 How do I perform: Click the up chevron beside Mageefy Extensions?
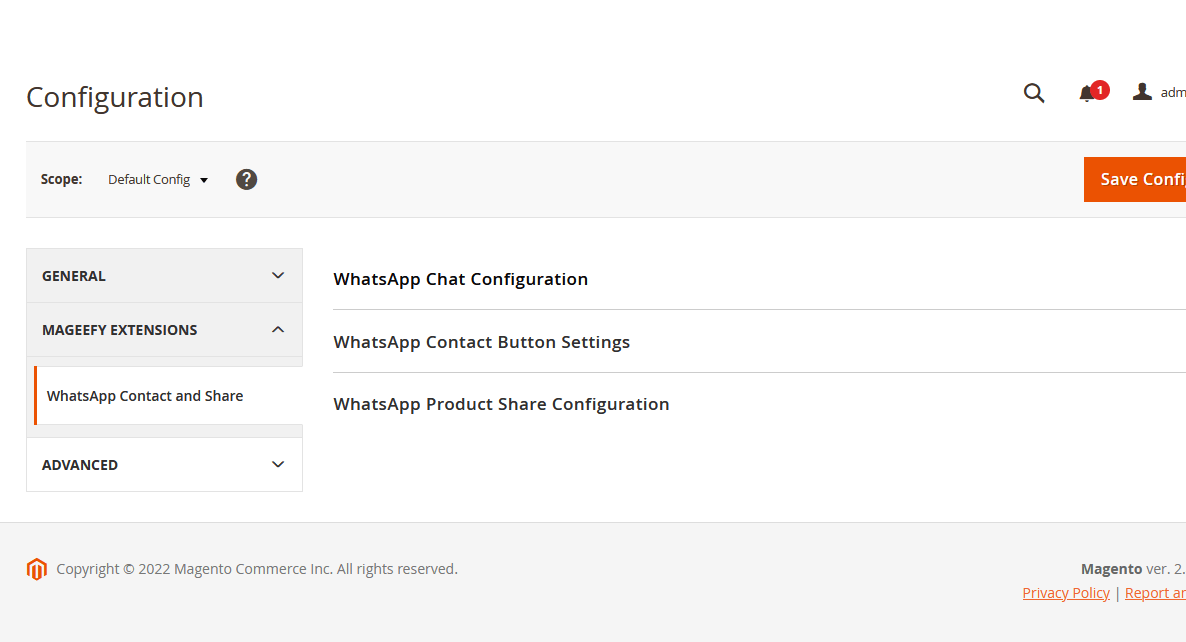(x=278, y=330)
